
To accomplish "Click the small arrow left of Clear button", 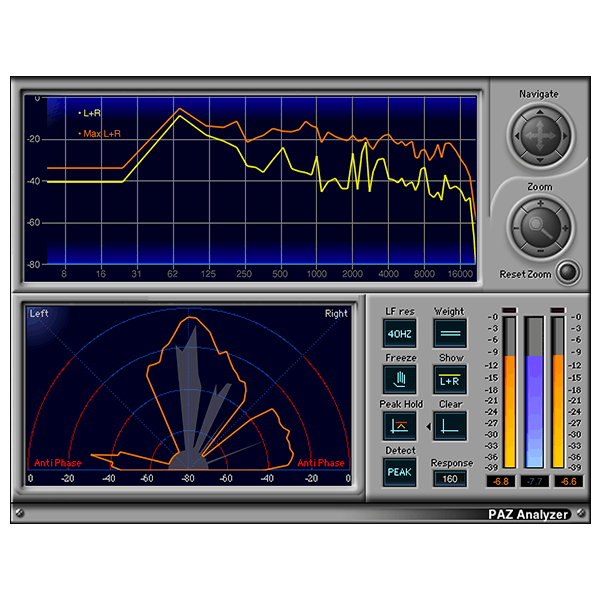I will point(428,427).
